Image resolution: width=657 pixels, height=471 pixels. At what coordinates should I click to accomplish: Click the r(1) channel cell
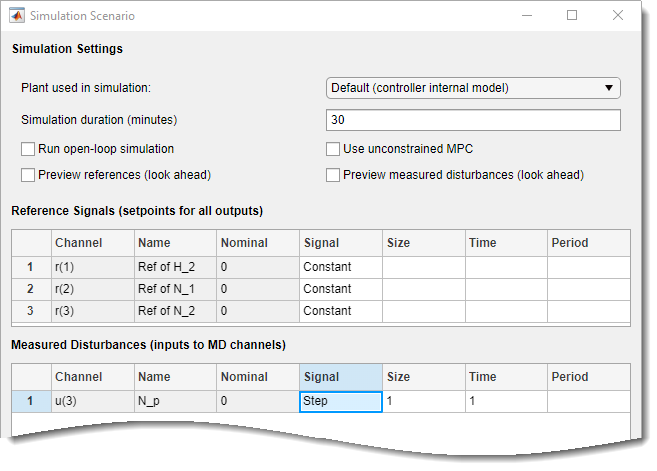(93, 267)
